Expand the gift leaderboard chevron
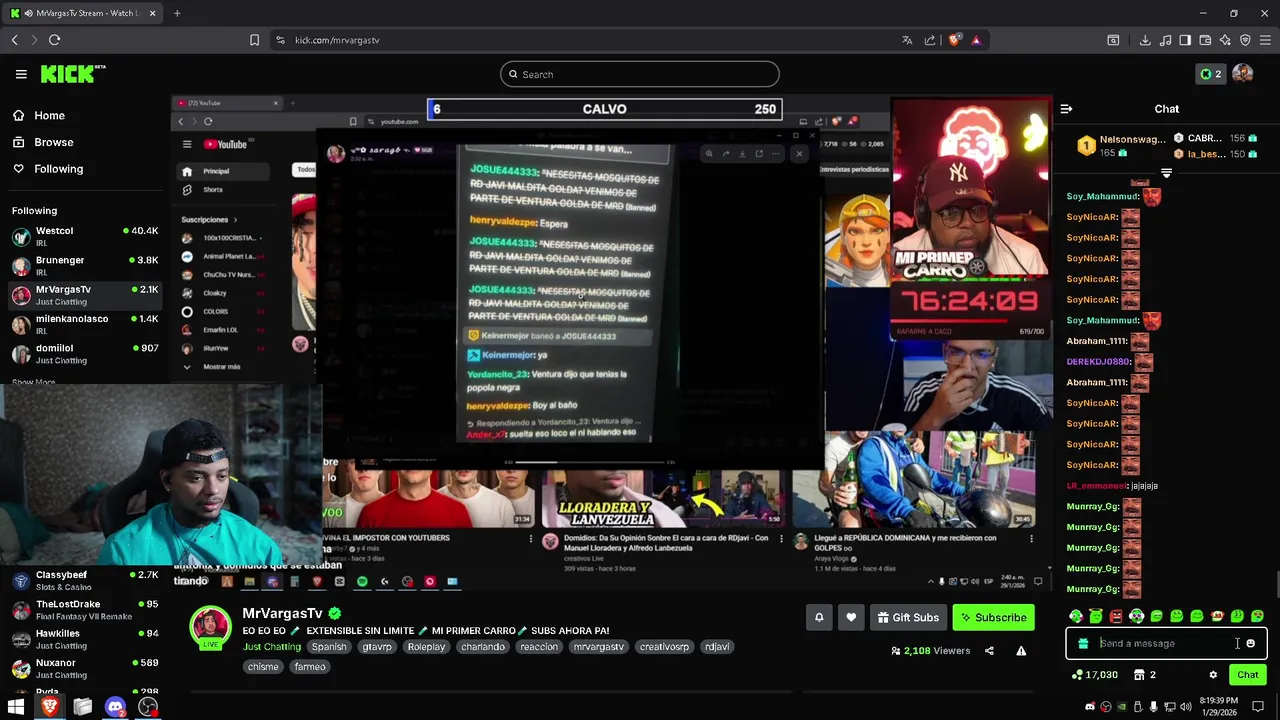1280x720 pixels. tap(1166, 173)
